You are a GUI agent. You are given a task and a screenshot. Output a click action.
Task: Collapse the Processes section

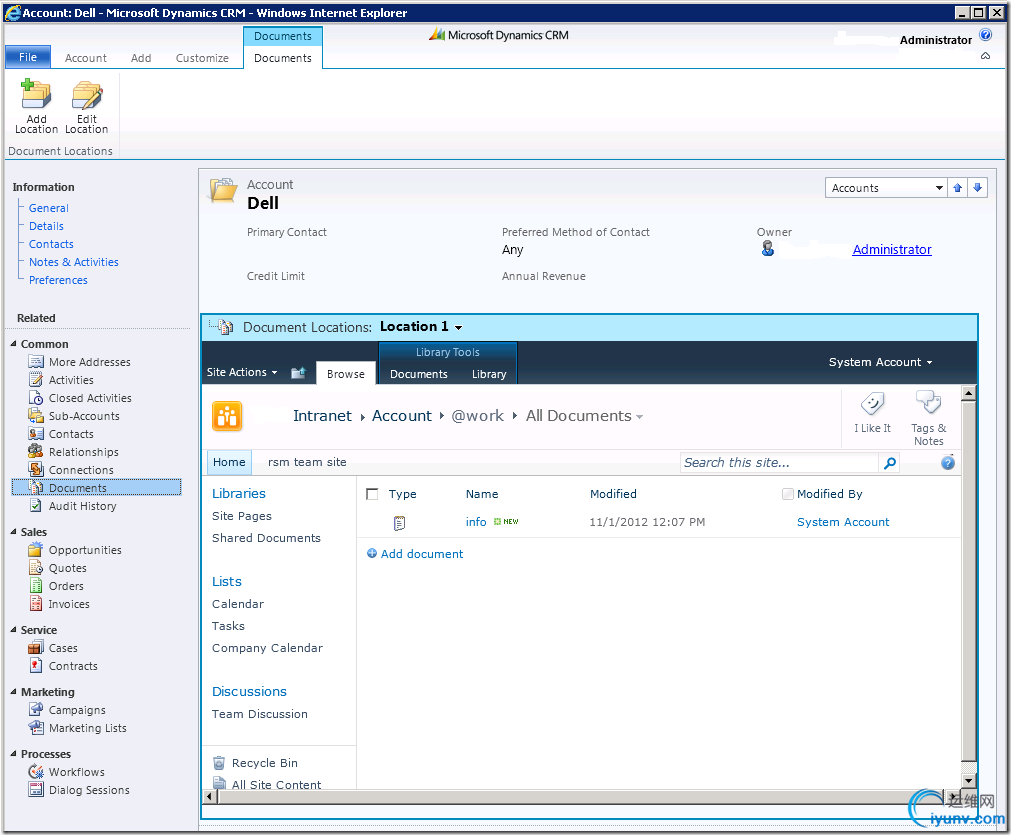pos(14,754)
